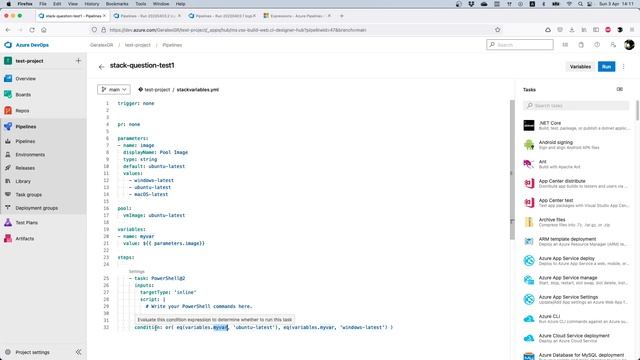Viewport: 640px width, 360px height.
Task: Select the .NET Core task
Action: pyautogui.click(x=576, y=125)
